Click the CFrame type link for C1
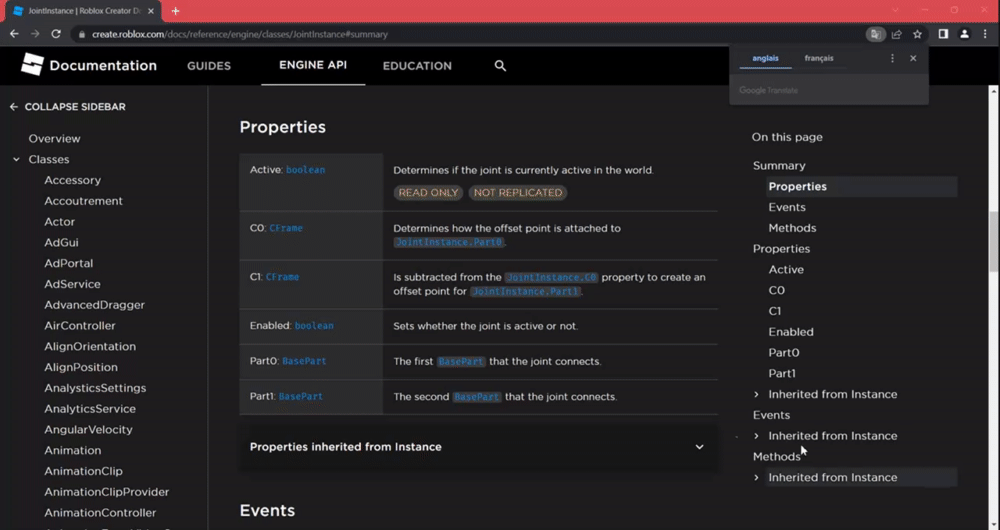1000x530 pixels. 283,277
